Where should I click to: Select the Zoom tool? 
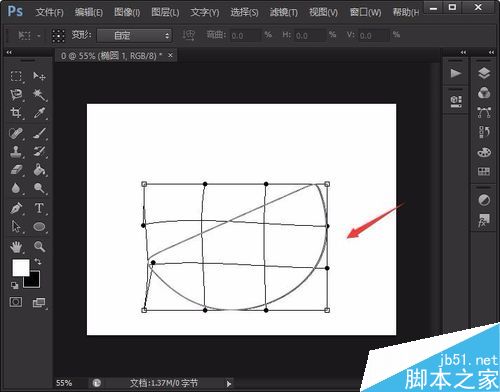pos(39,247)
